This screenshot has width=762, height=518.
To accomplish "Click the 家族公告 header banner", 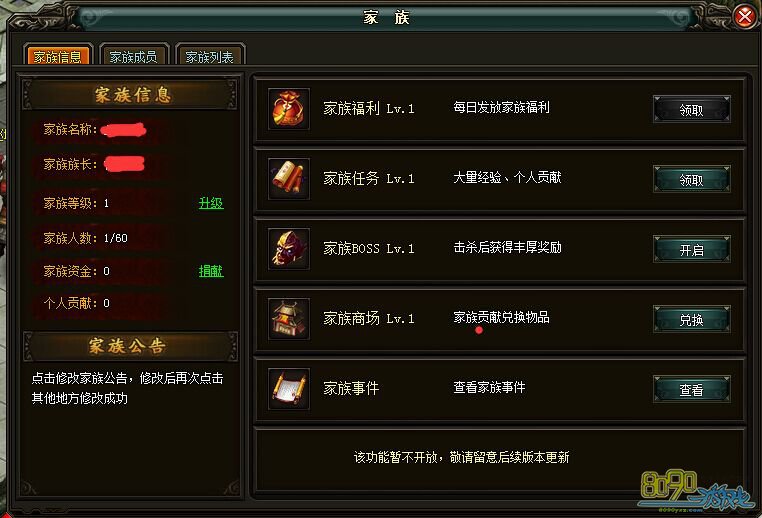I will pyautogui.click(x=130, y=346).
